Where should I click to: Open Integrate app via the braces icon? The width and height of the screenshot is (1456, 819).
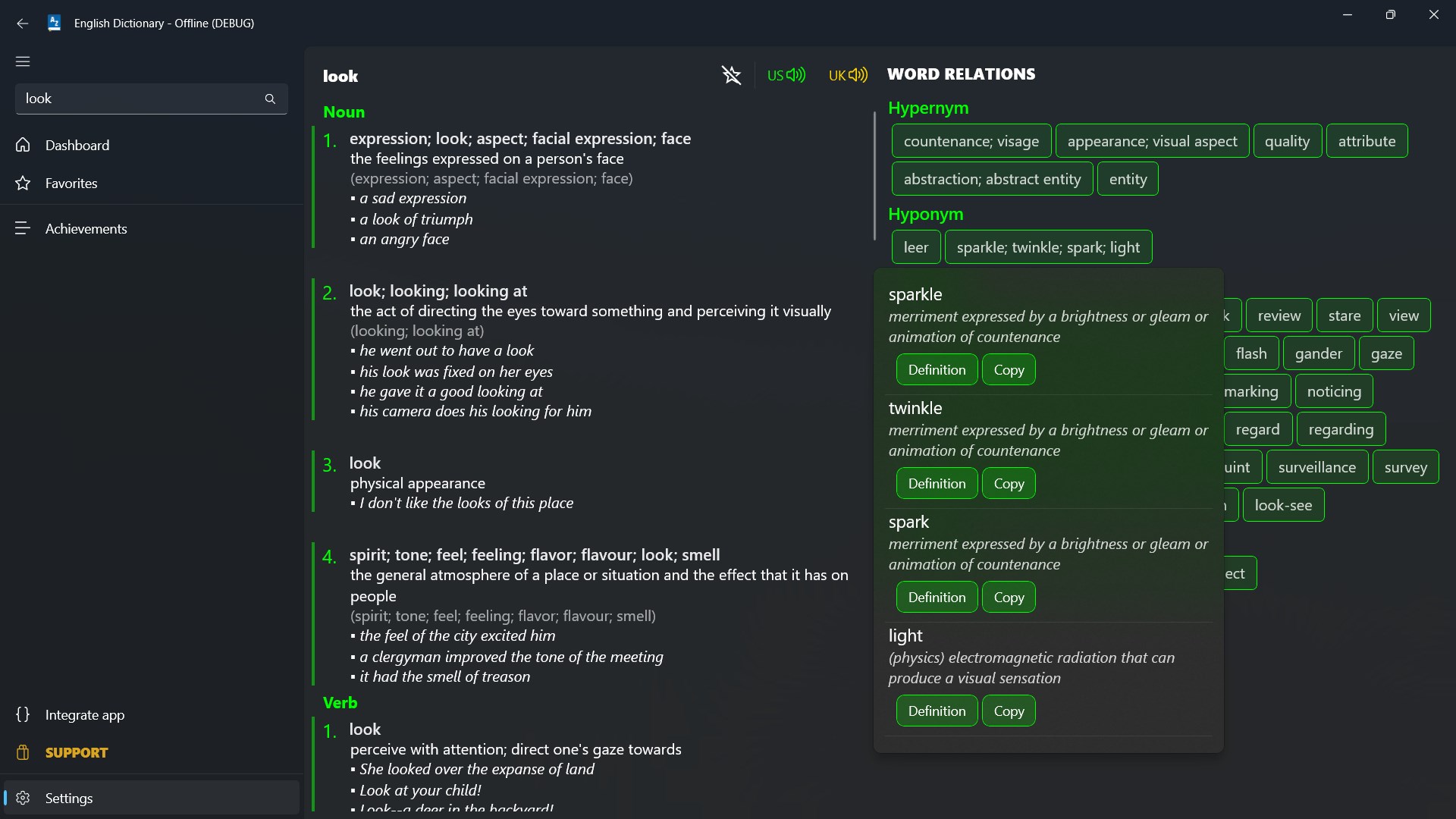click(83, 714)
